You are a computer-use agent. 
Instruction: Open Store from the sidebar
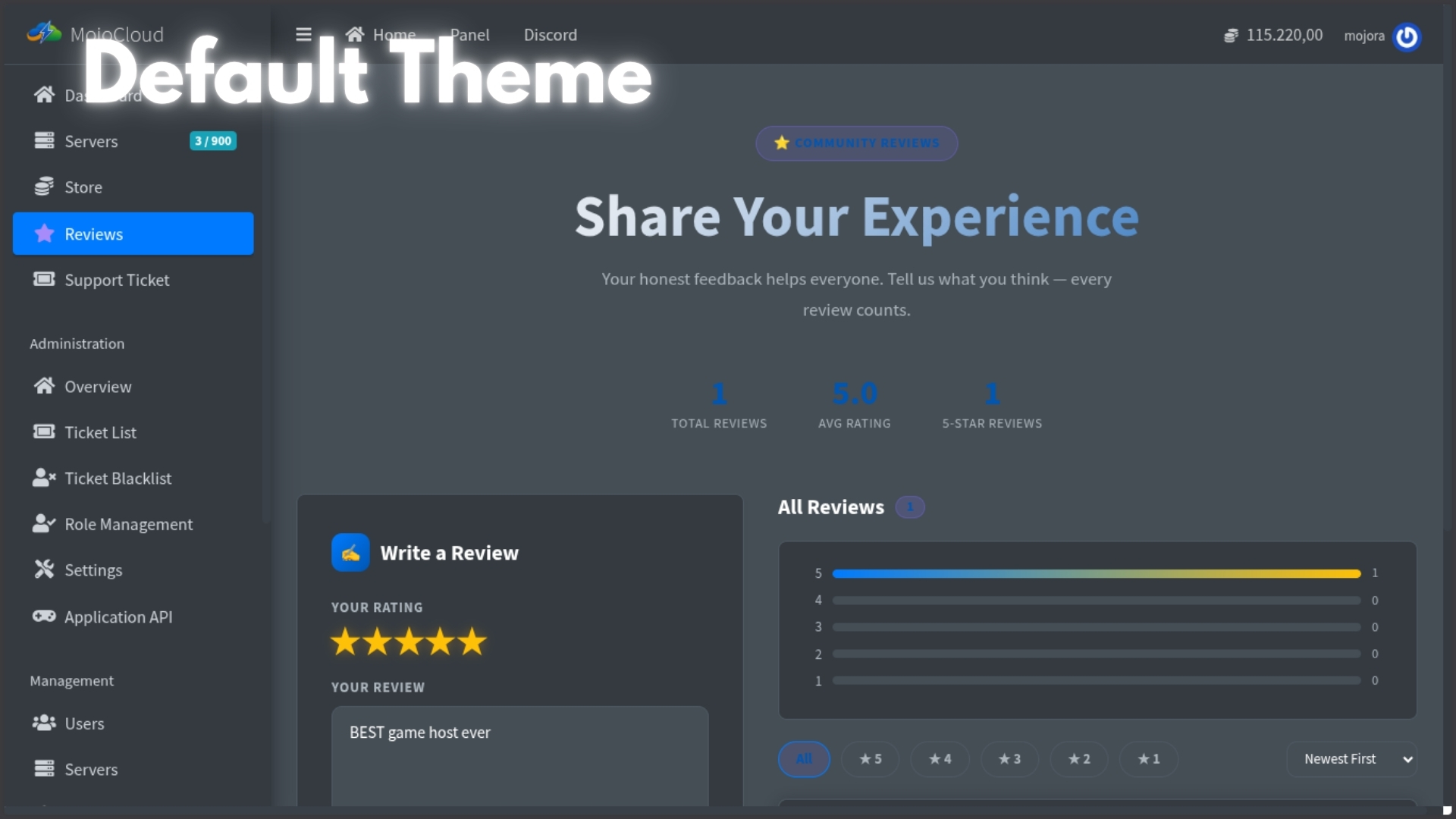click(x=83, y=187)
